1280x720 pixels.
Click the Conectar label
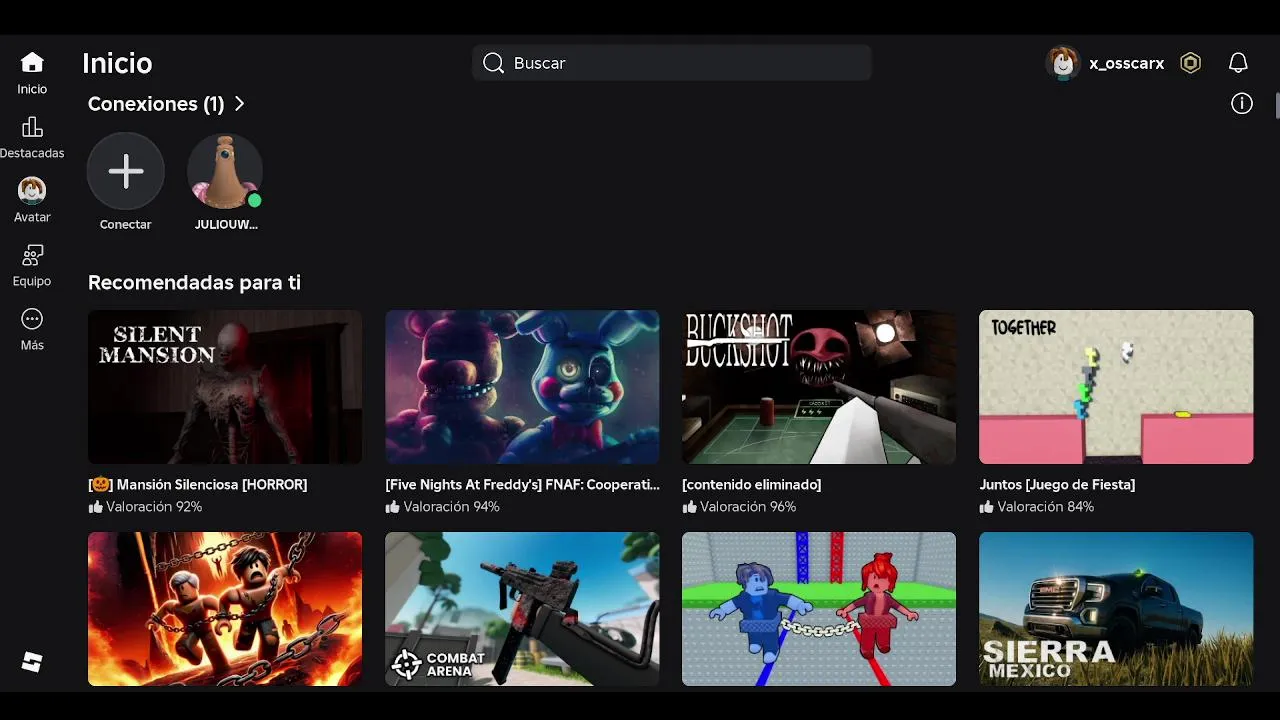126,225
